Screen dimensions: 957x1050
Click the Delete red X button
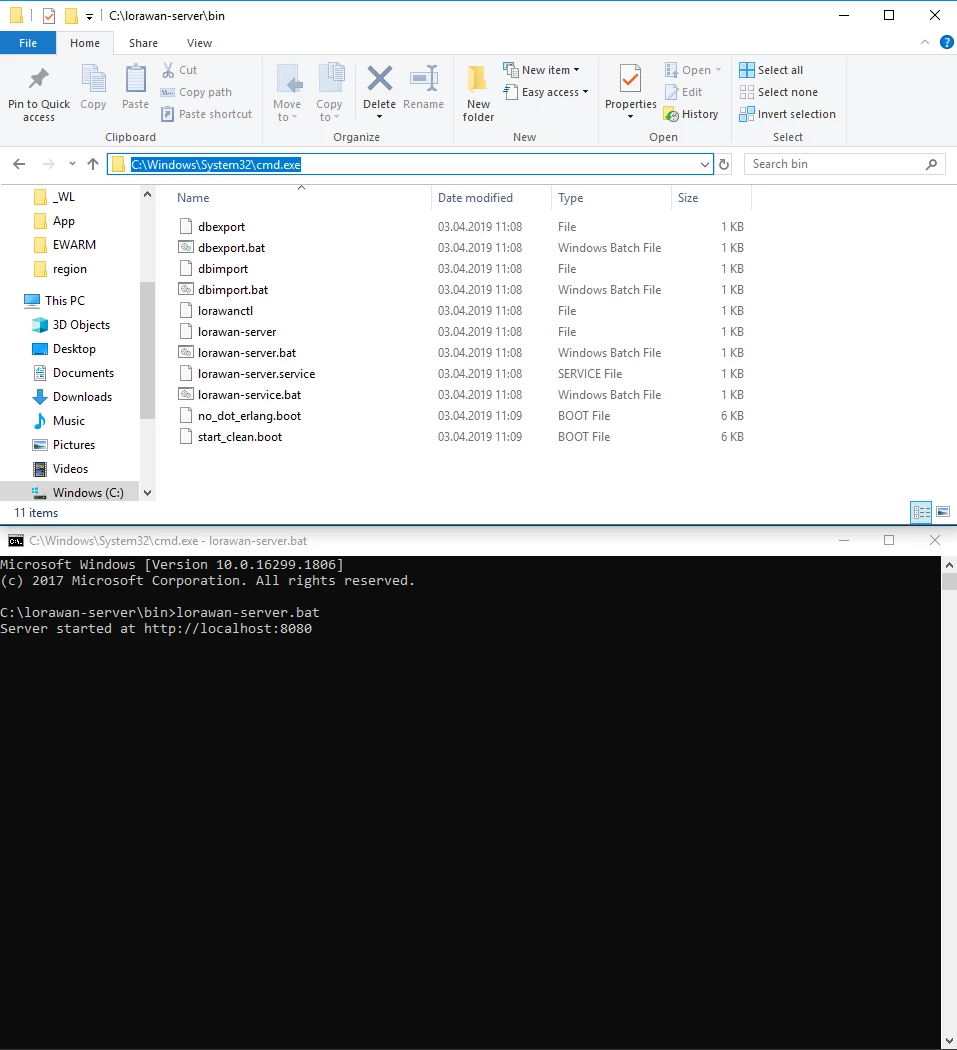coord(380,93)
